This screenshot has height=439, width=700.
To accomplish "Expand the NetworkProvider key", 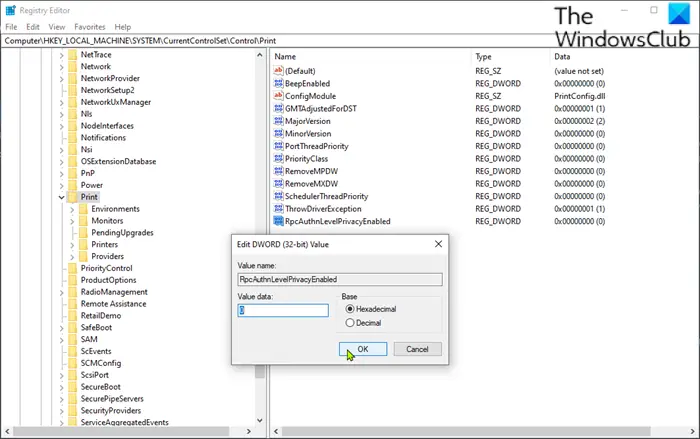I will pyautogui.click(x=60, y=78).
